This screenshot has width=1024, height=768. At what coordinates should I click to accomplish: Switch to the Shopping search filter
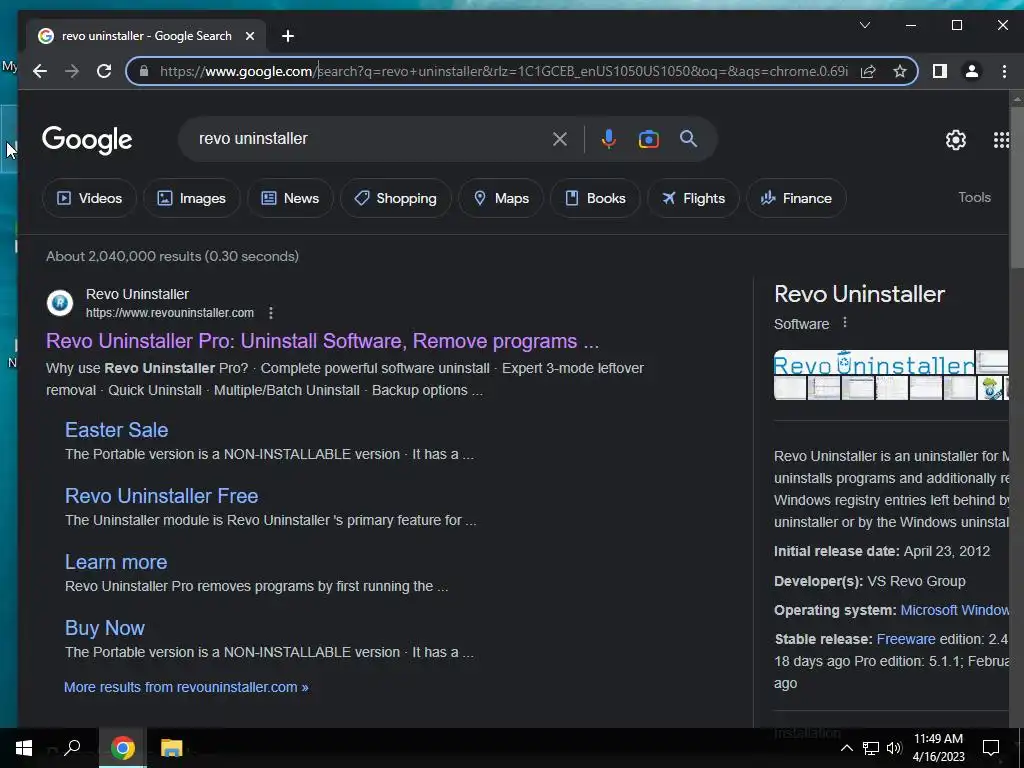(x=395, y=198)
